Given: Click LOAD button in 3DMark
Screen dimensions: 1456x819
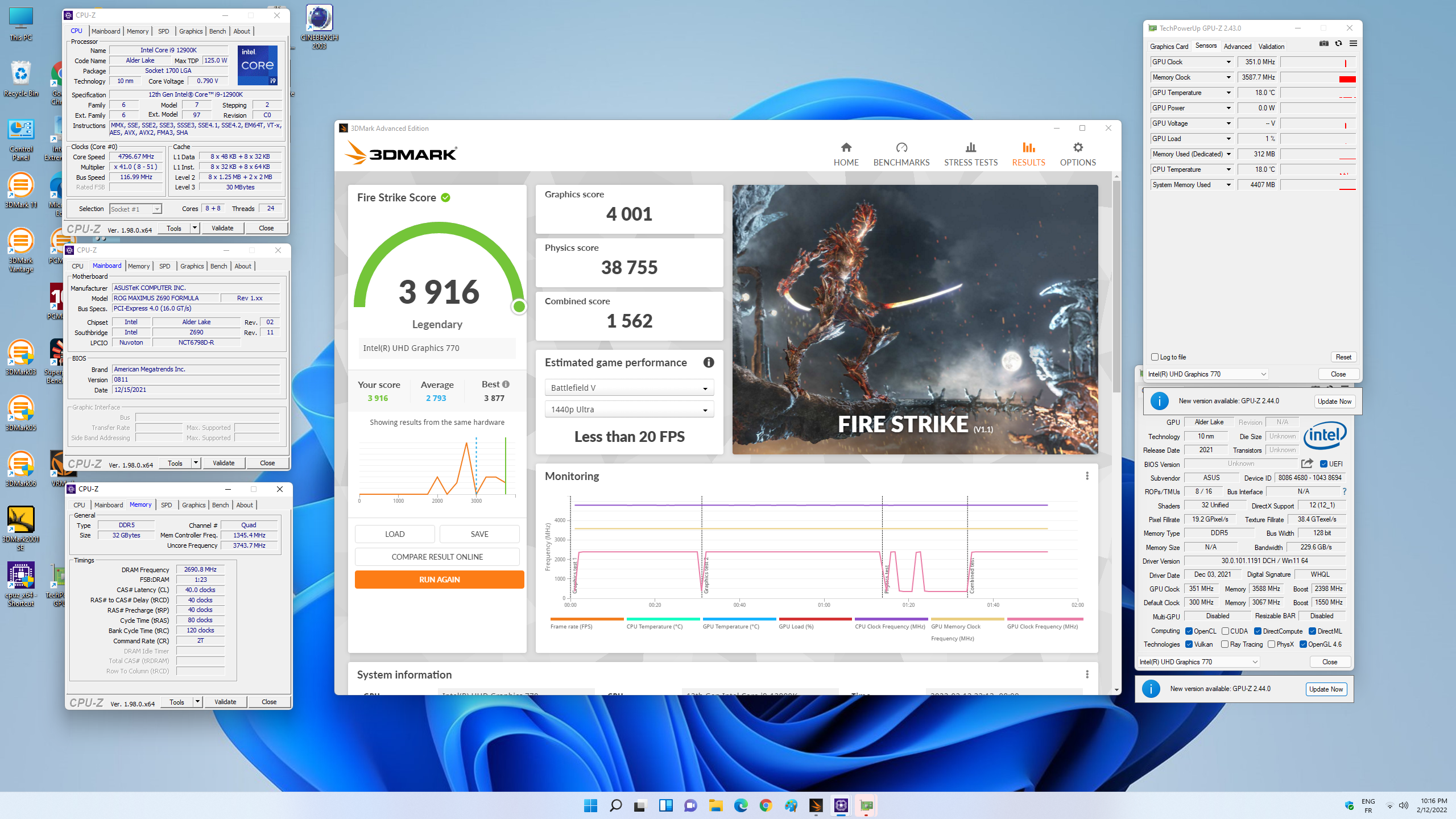Looking at the screenshot, I should tap(395, 534).
